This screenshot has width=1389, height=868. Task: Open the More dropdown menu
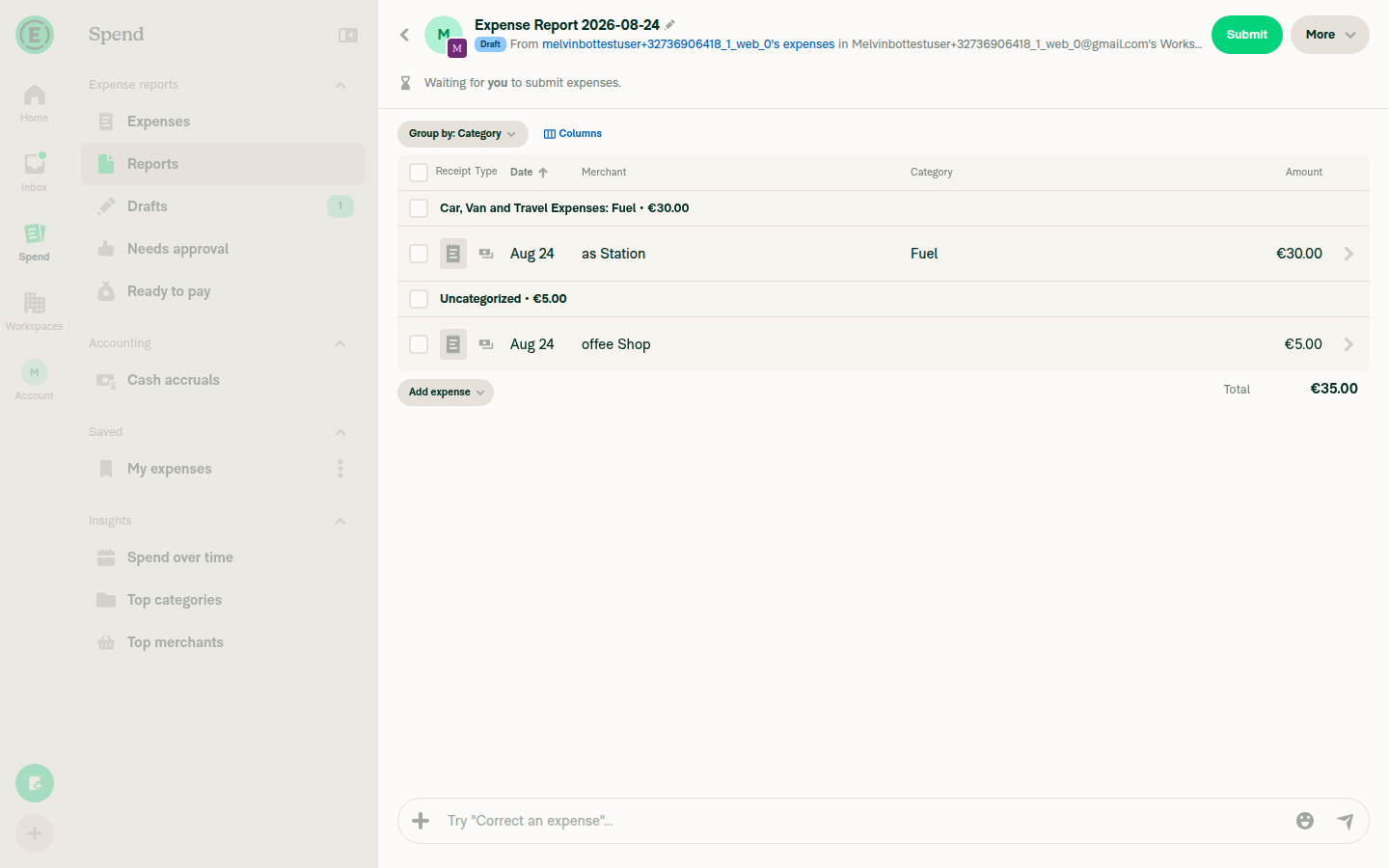(x=1330, y=35)
